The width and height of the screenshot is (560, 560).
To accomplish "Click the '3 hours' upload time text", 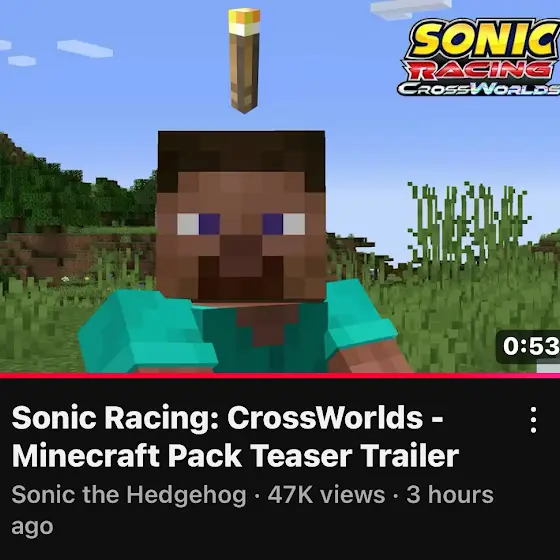I will coord(450,495).
